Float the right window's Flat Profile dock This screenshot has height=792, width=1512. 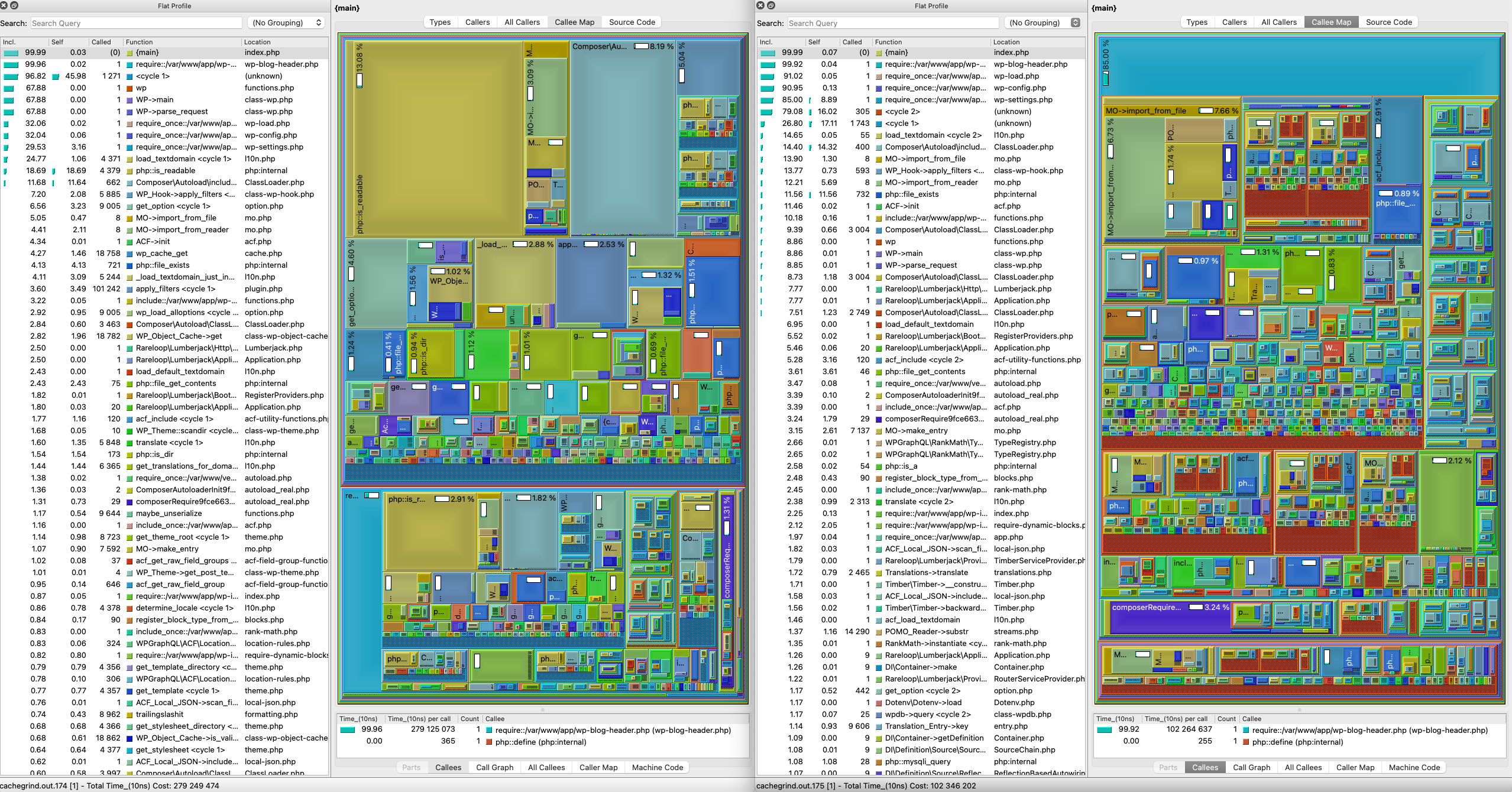click(x=770, y=5)
